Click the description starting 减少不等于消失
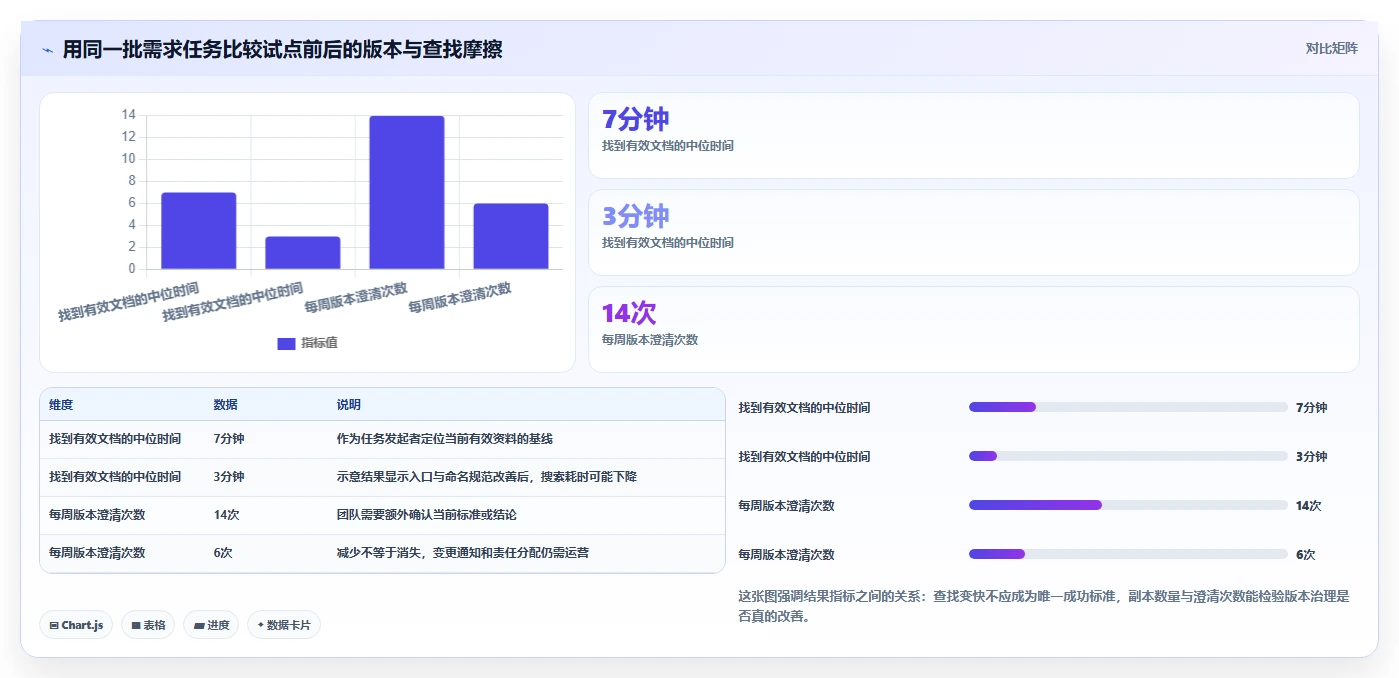The width and height of the screenshot is (1399, 678). tap(463, 553)
